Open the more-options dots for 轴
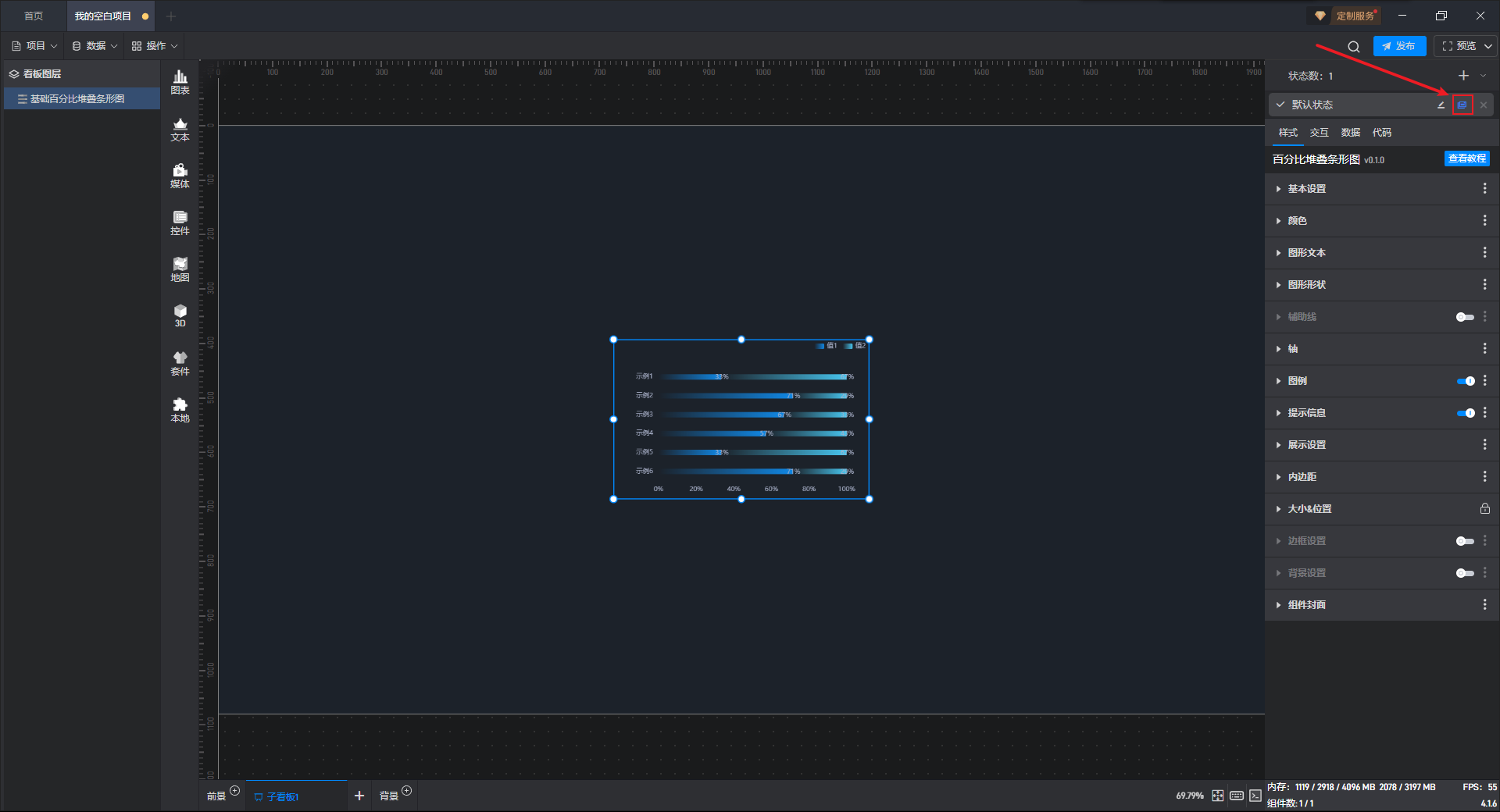This screenshot has width=1500, height=812. tap(1484, 349)
